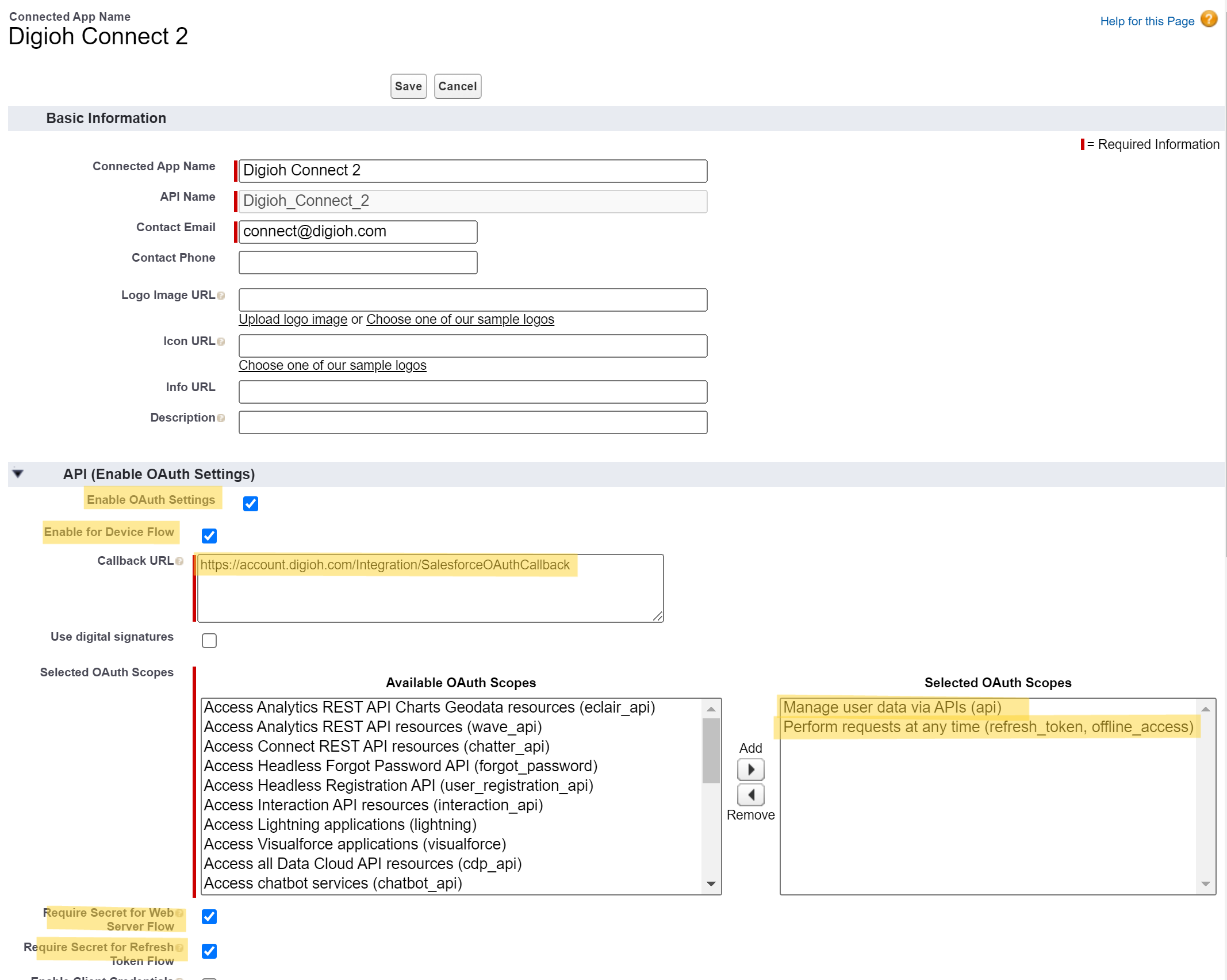Uncheck the Enable for Device Flow checkbox
This screenshot has width=1227, height=980.
click(209, 535)
